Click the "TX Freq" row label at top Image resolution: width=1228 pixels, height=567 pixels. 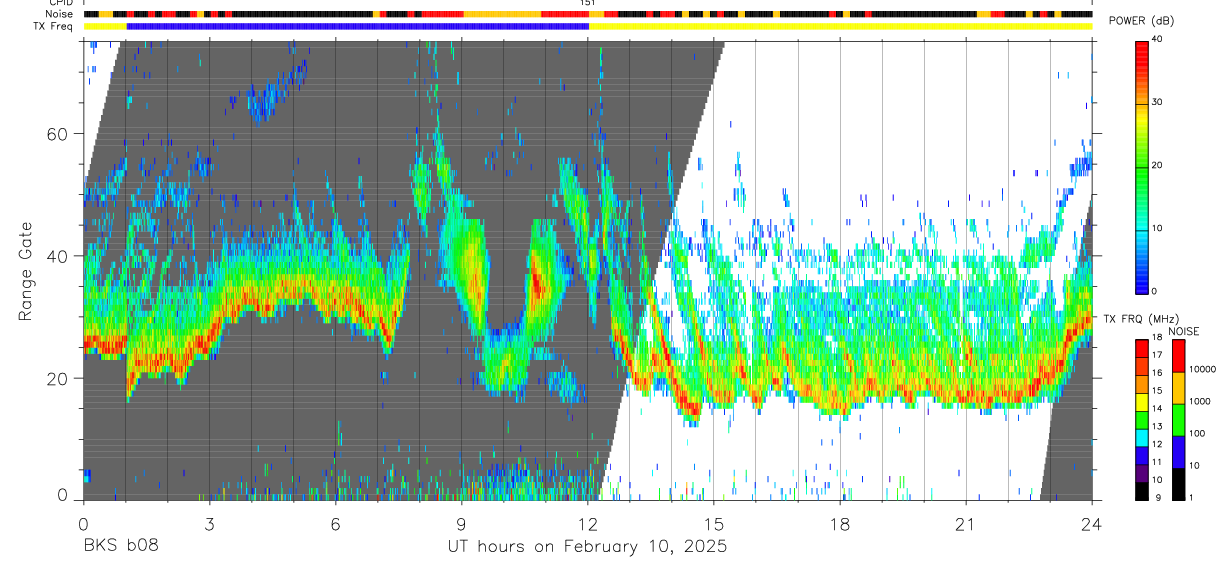pyautogui.click(x=55, y=26)
